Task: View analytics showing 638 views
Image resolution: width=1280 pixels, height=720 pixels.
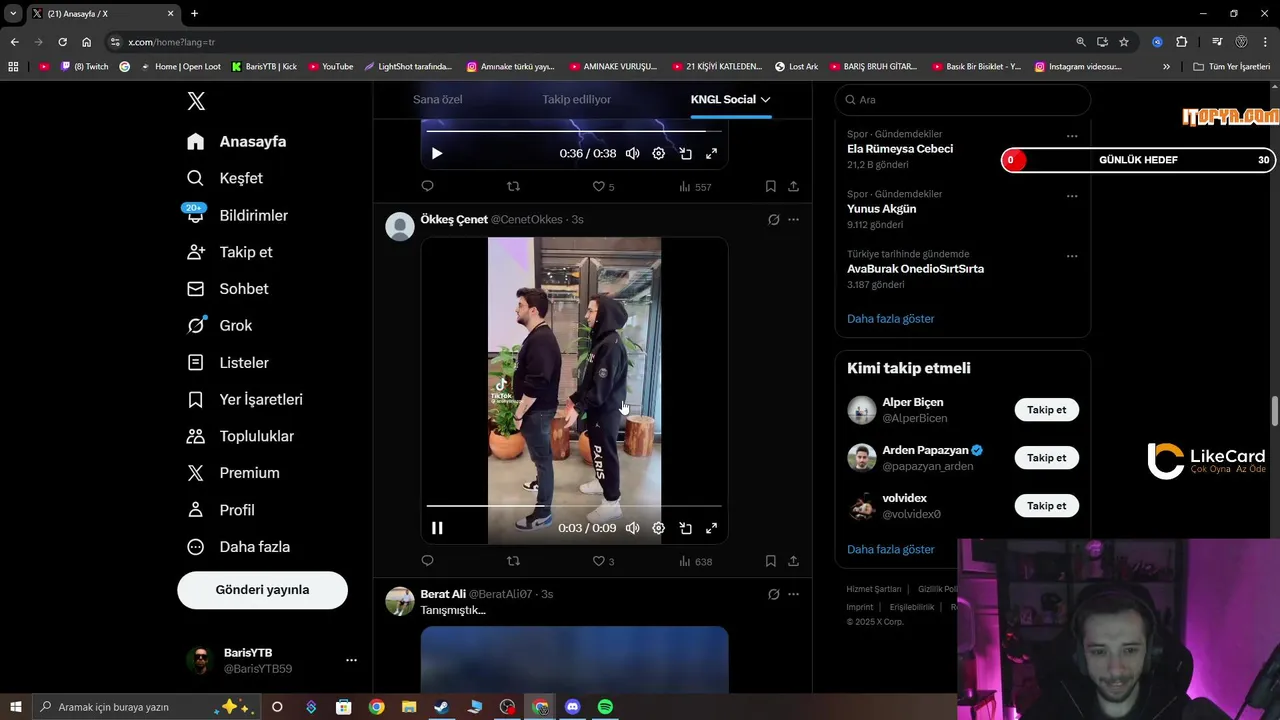Action: pyautogui.click(x=695, y=561)
